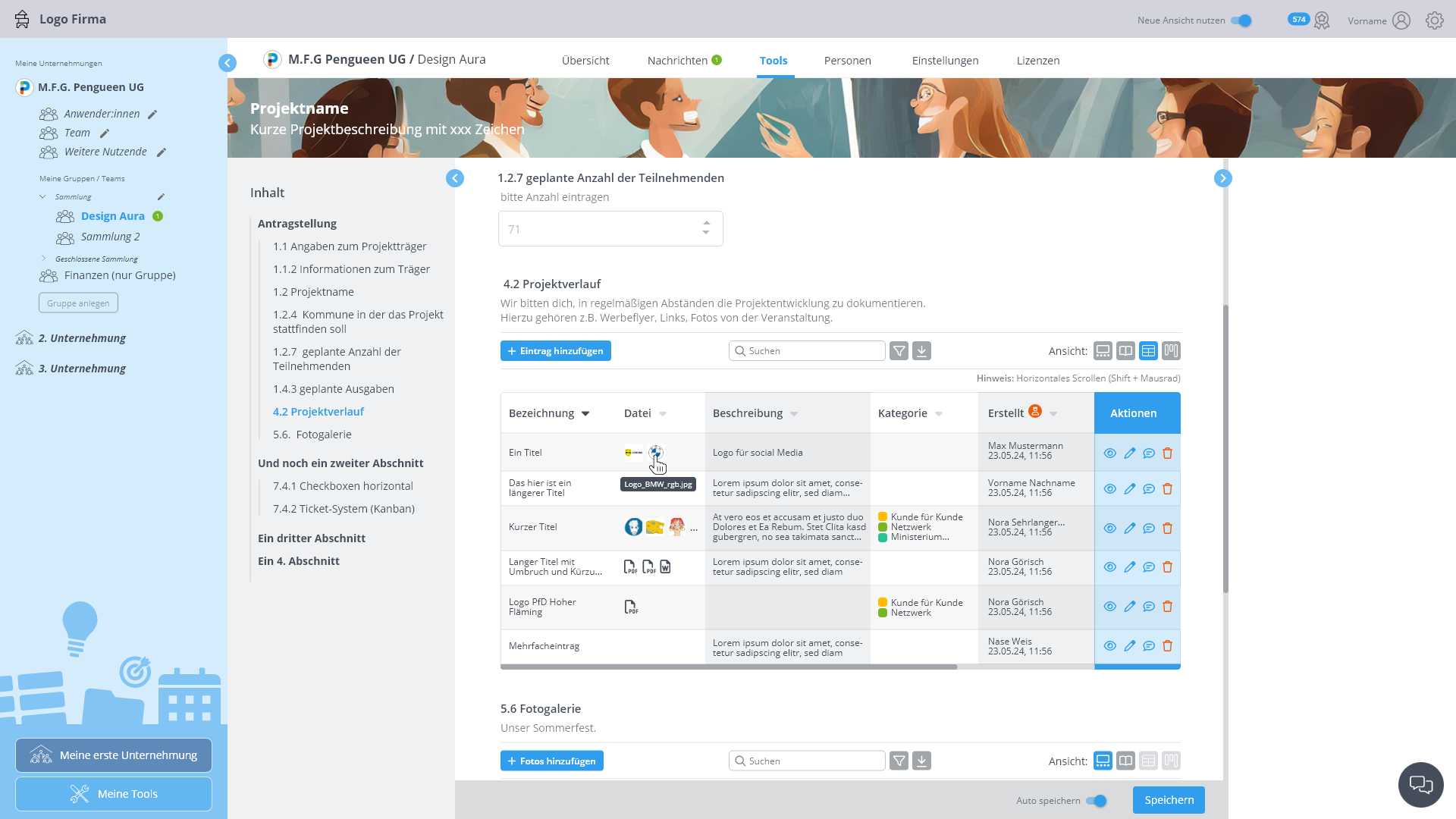Select book view in Projektverlauf Ansicht
The height and width of the screenshot is (819, 1456).
pyautogui.click(x=1125, y=351)
